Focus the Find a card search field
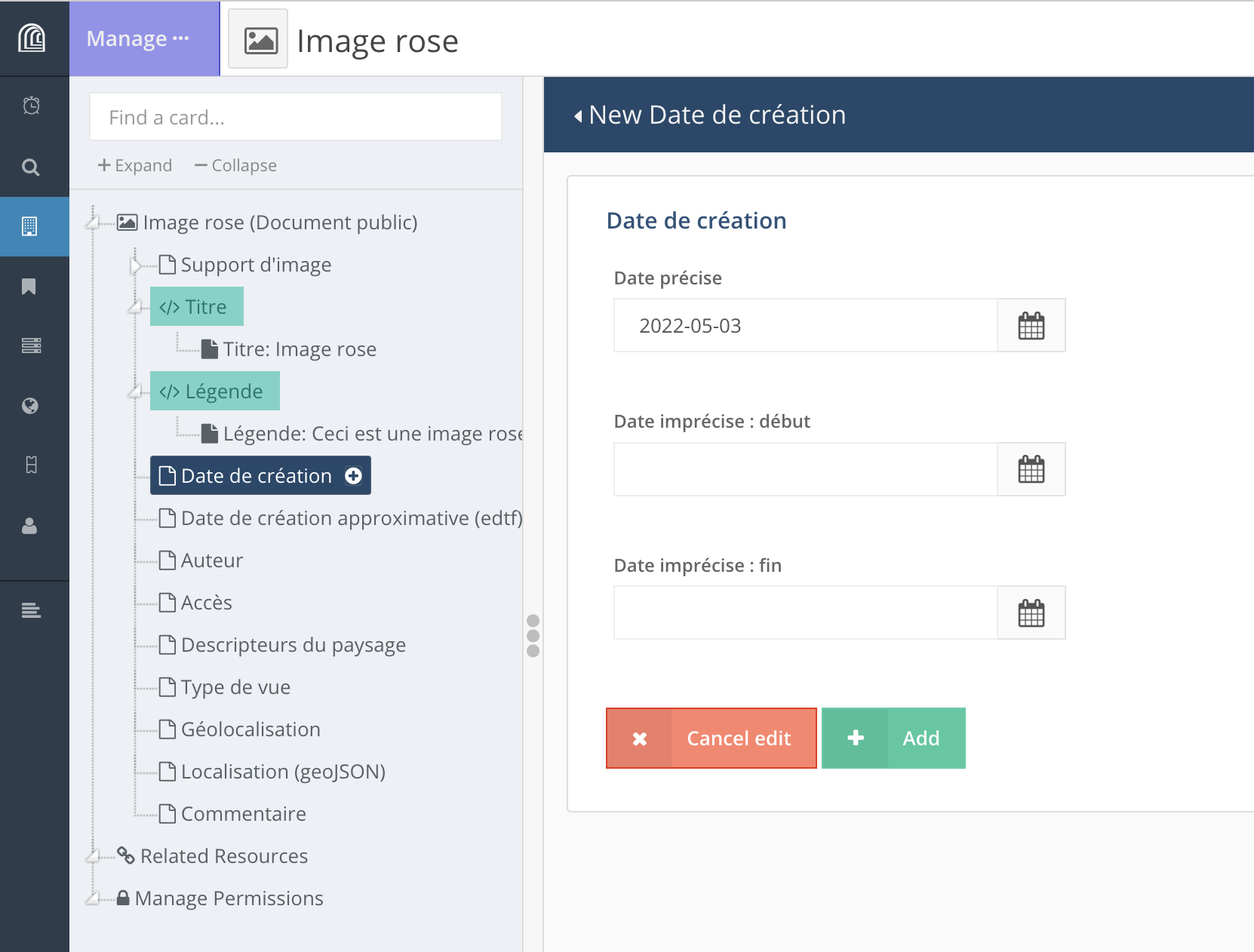 point(295,117)
